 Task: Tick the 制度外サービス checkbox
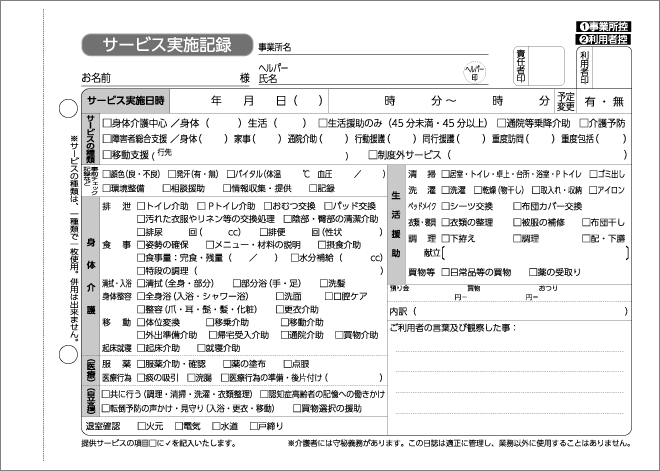tap(373, 155)
